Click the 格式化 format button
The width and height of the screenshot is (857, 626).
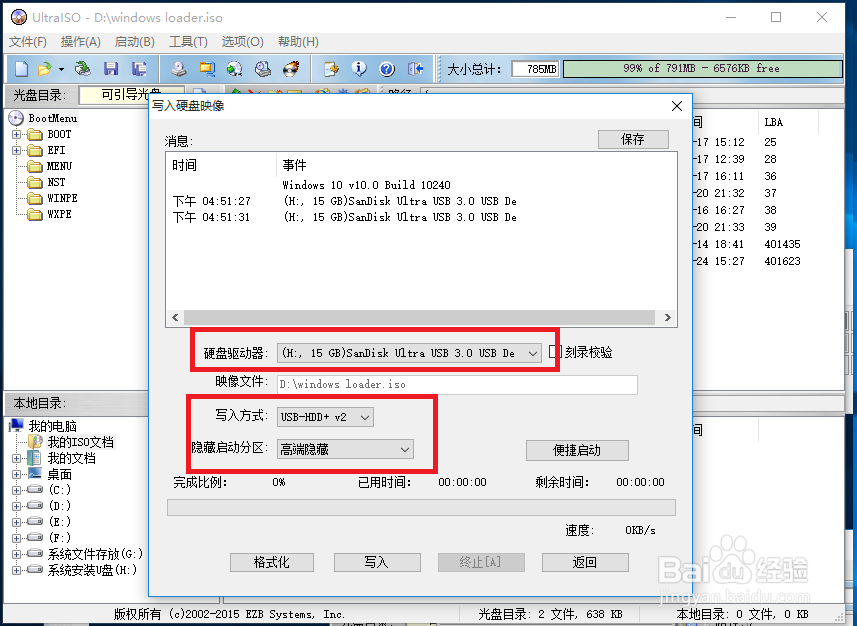[x=271, y=562]
